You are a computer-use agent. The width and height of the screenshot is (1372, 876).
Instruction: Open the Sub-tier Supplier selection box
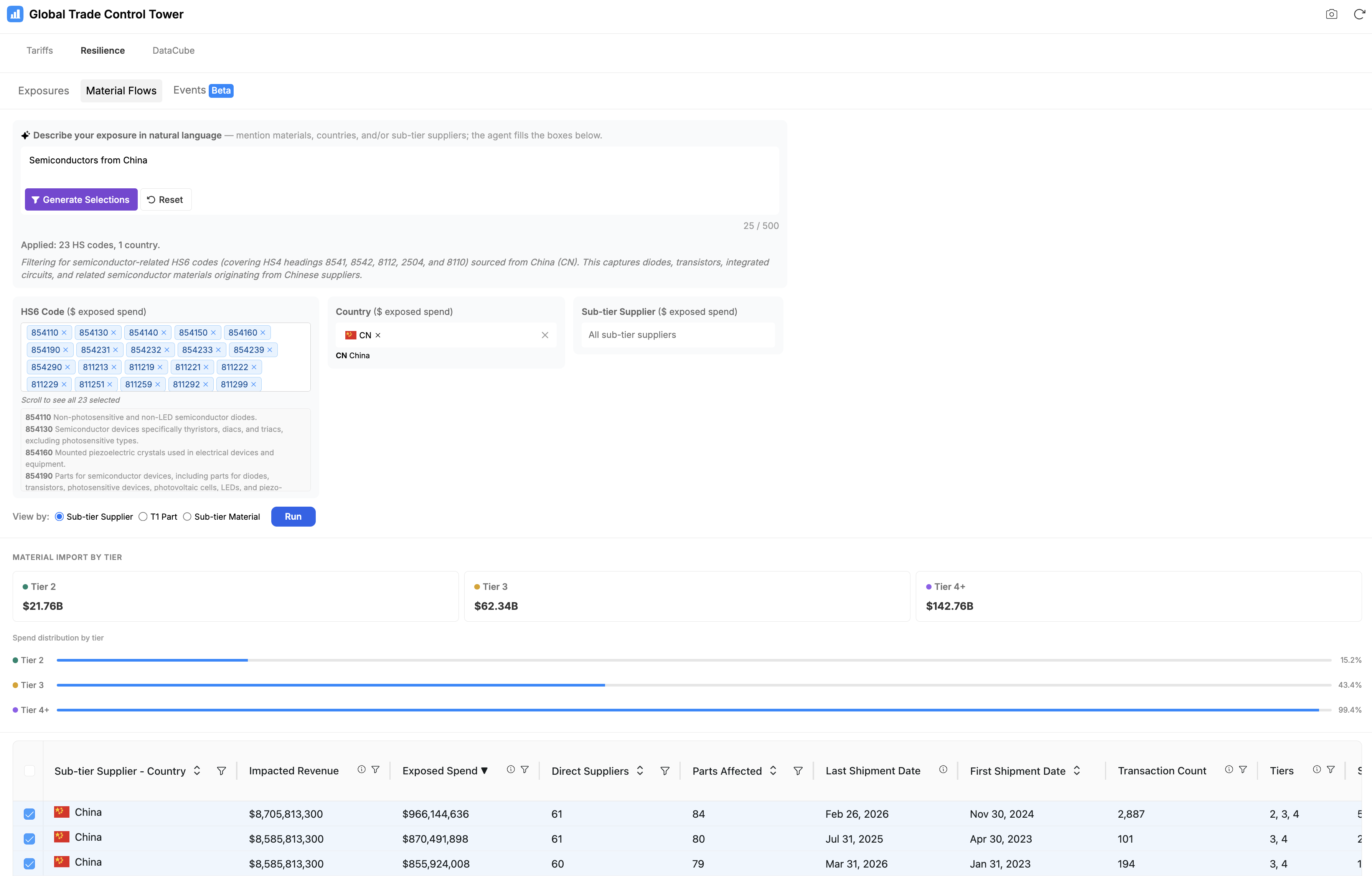click(x=678, y=335)
